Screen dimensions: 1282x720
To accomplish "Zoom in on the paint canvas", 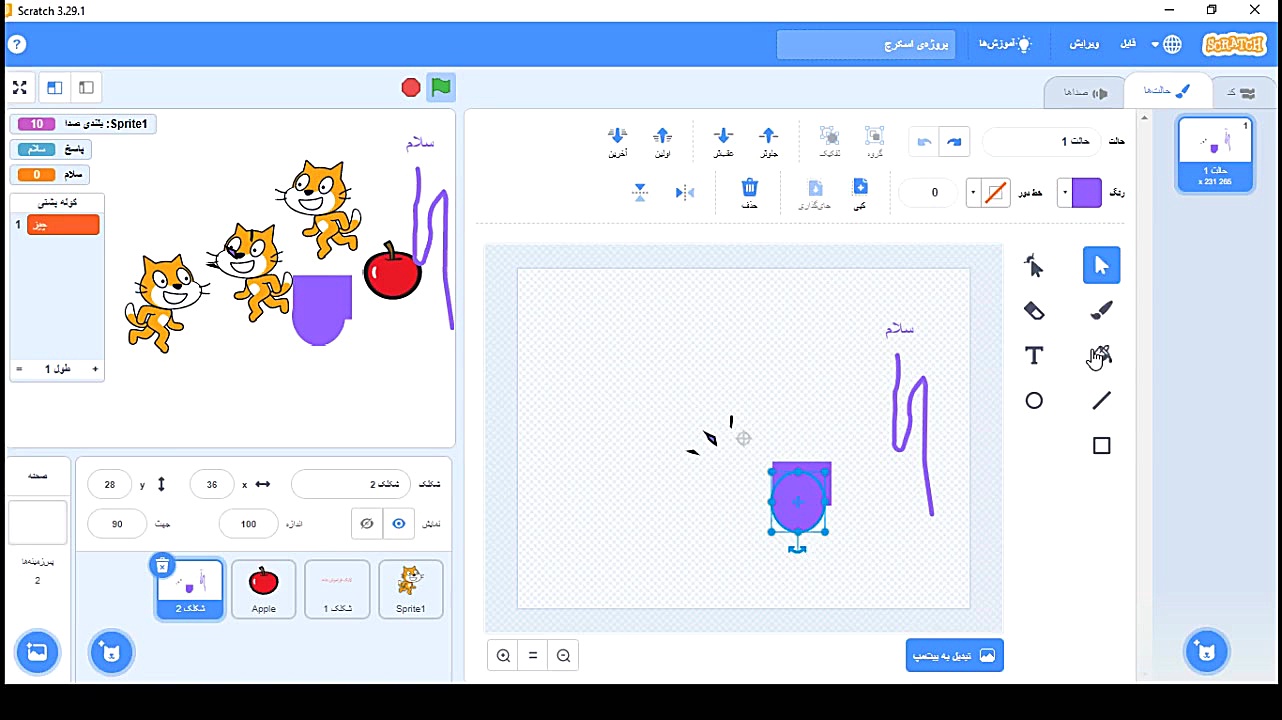I will 503,656.
